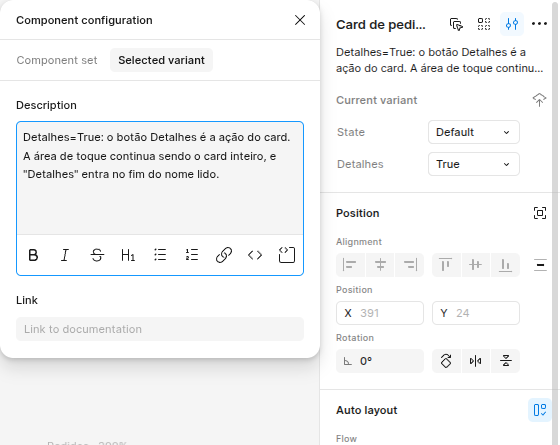The image size is (560, 445).
Task: Flip vertically with the flip icon
Action: (x=505, y=361)
